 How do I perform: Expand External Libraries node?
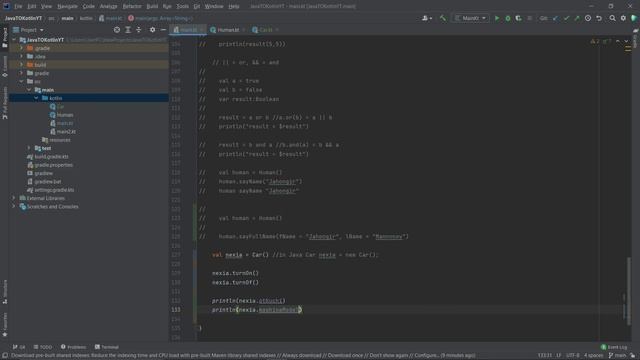(x=14, y=198)
